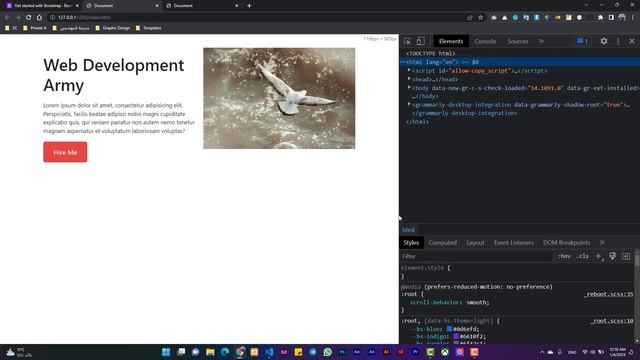
Task: Open the Computed tab
Action: tap(442, 242)
